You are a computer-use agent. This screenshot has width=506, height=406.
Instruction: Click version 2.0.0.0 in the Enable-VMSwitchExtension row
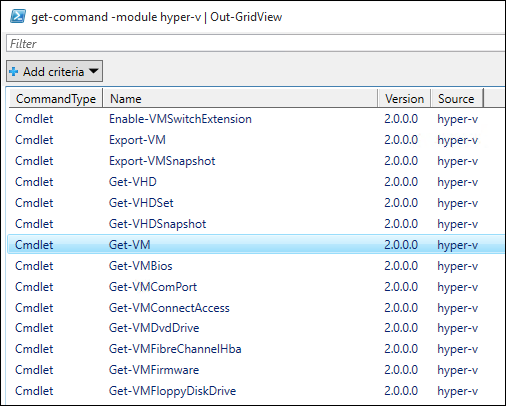401,119
